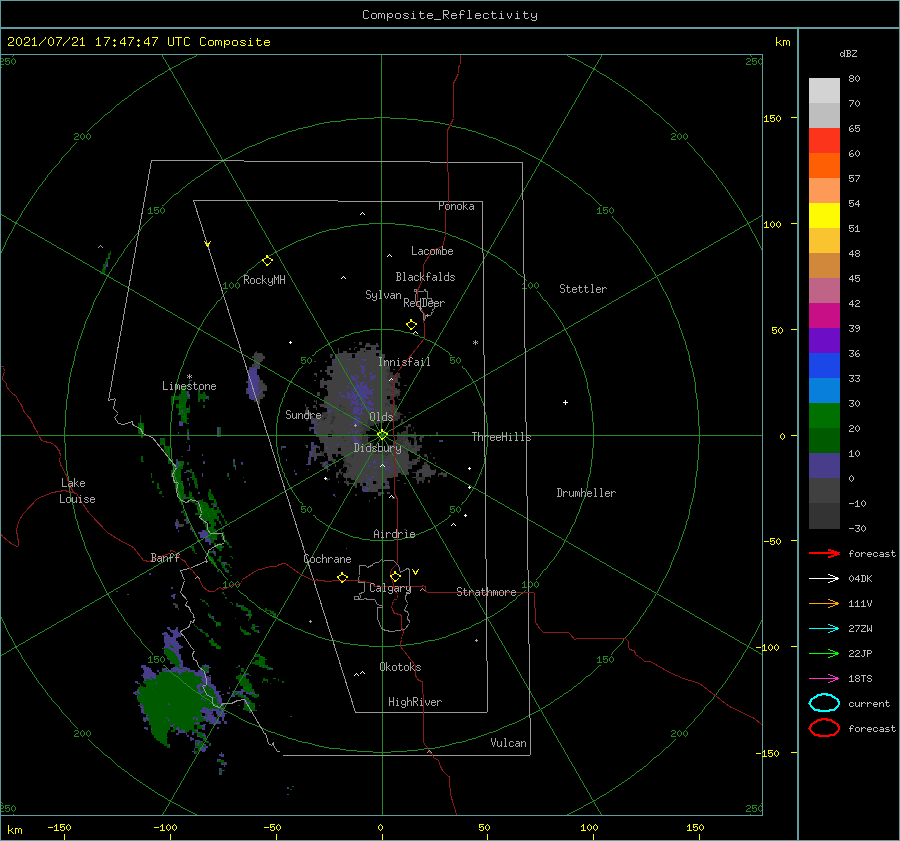Pick the light gray 70-80 dBZ swatch
This screenshot has width=900, height=841.
[824, 91]
